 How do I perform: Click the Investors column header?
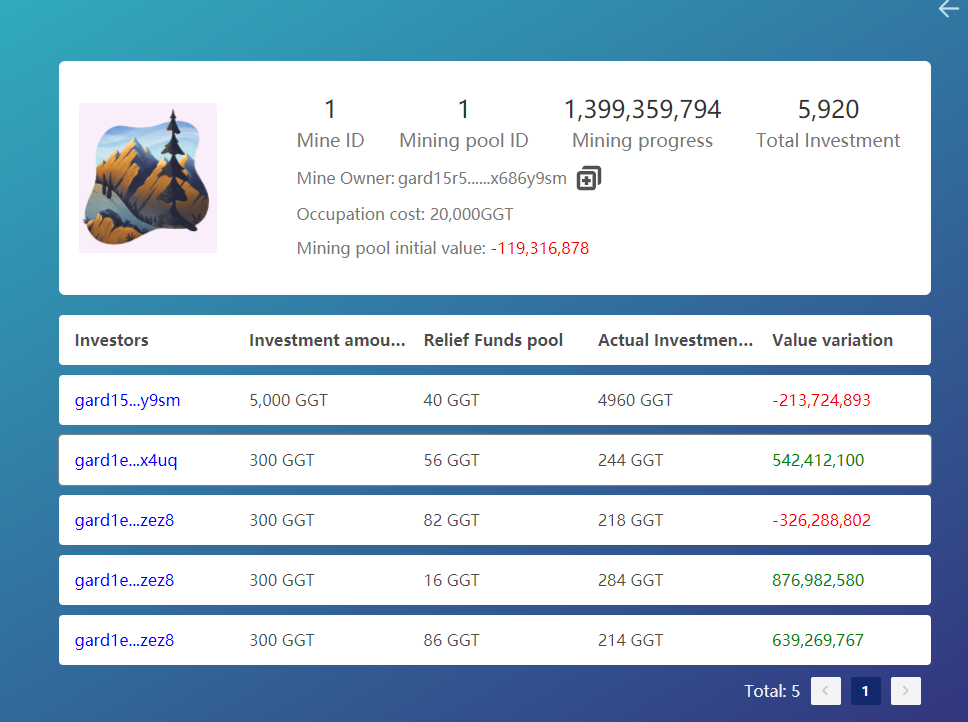(x=112, y=340)
